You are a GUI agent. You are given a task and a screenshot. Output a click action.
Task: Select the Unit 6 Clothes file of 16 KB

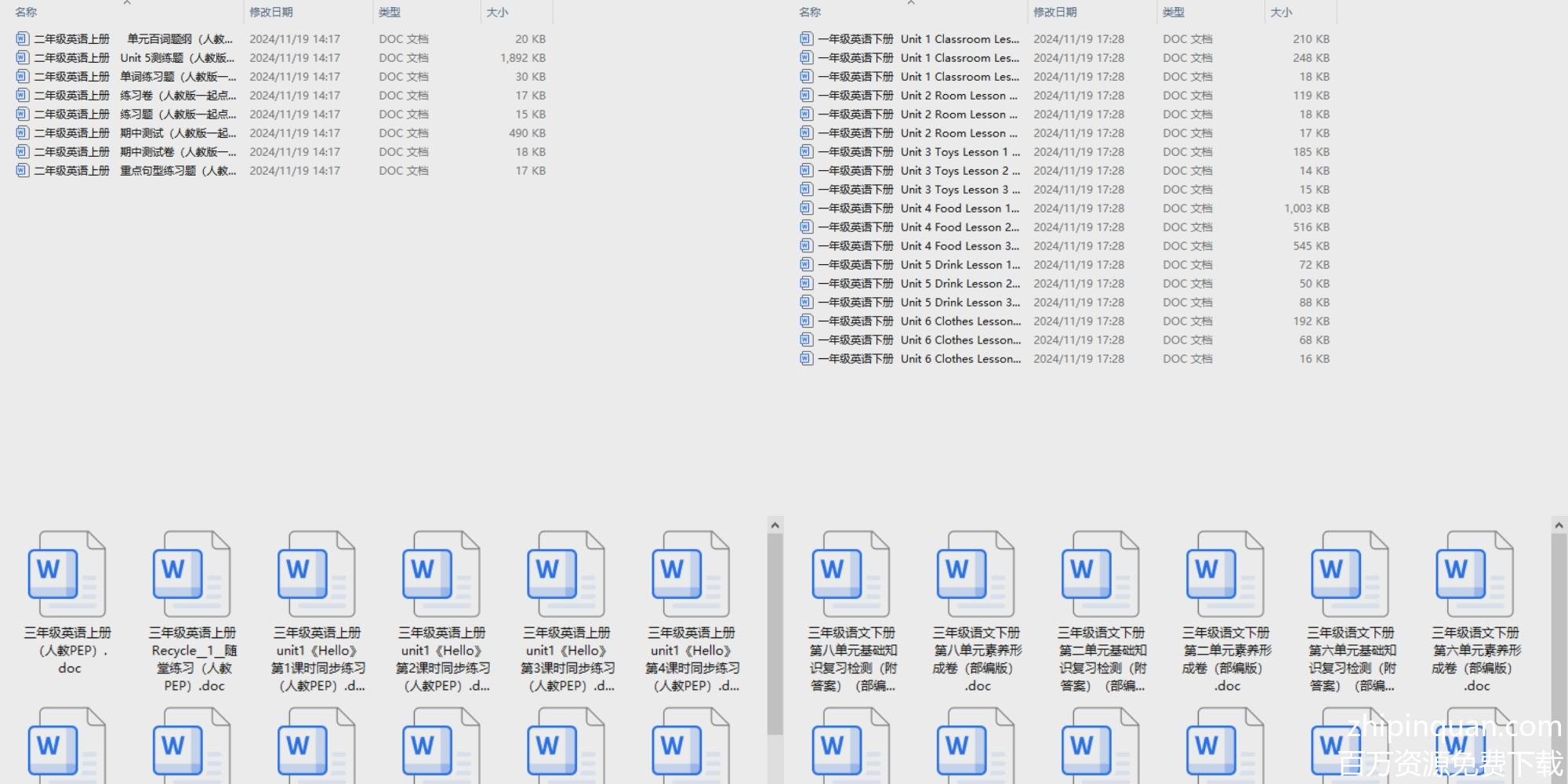(x=806, y=359)
